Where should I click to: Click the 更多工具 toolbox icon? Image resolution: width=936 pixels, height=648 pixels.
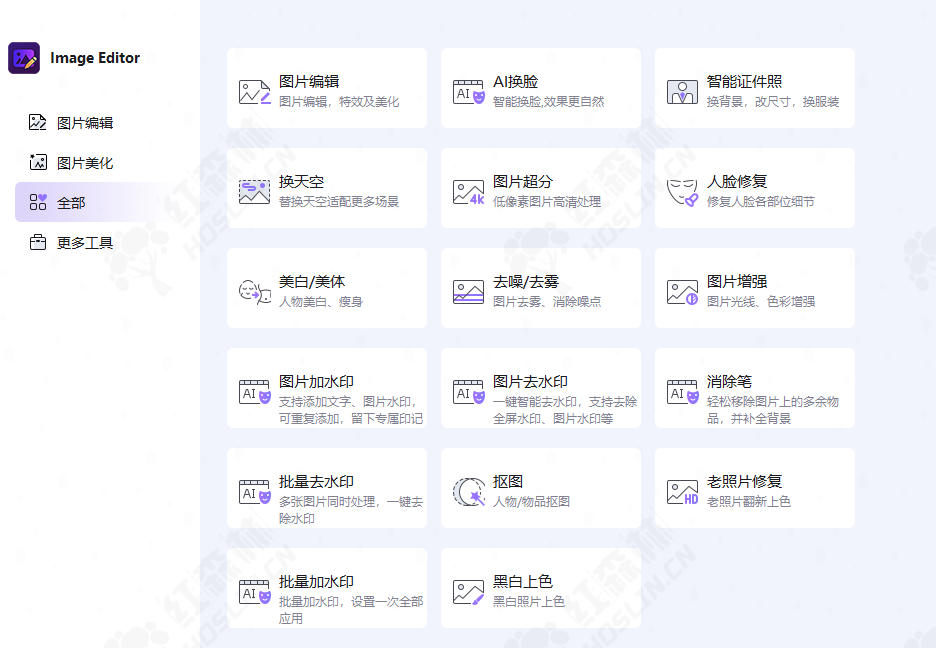[x=38, y=242]
